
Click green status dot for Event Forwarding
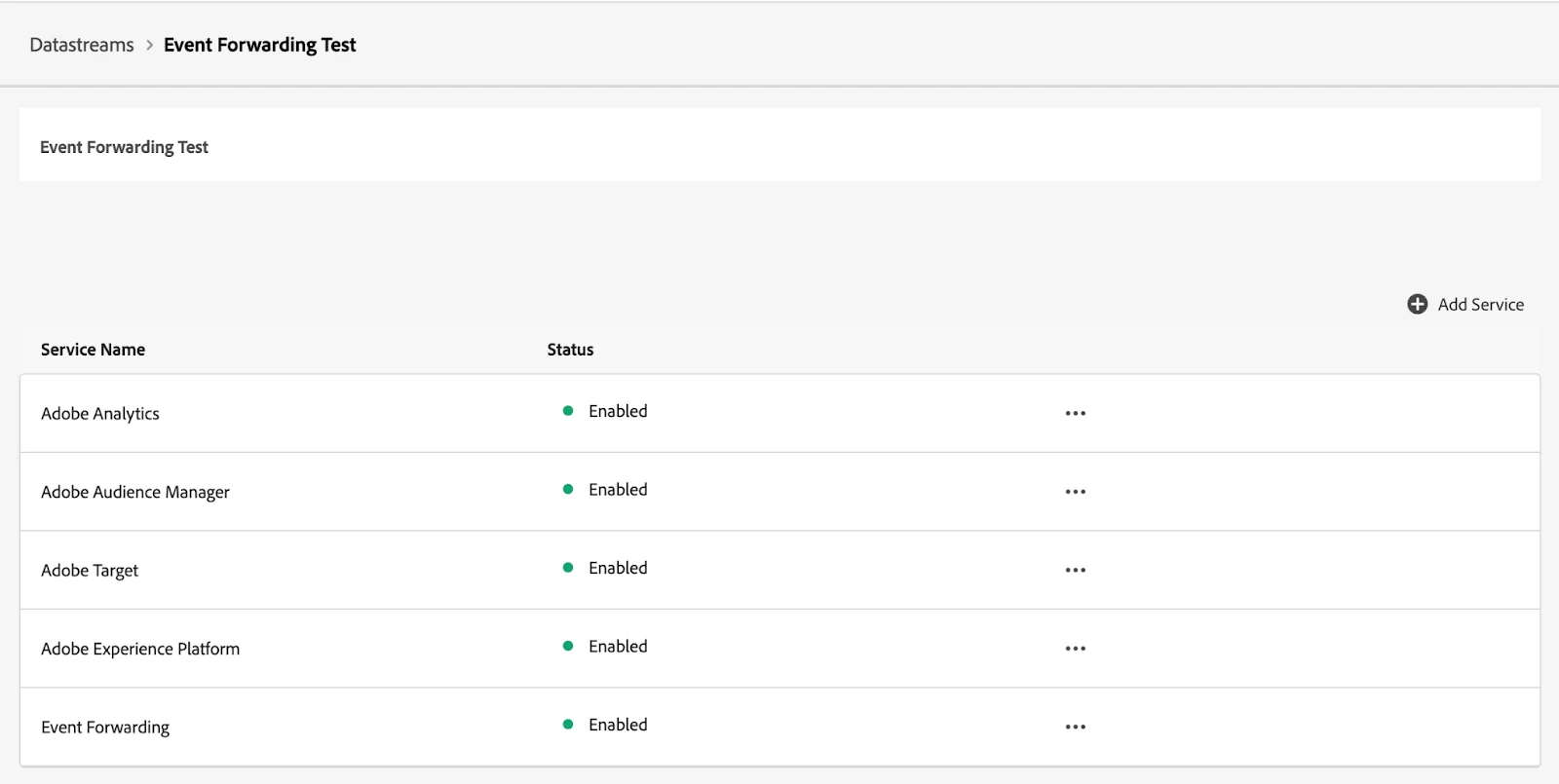pos(568,725)
